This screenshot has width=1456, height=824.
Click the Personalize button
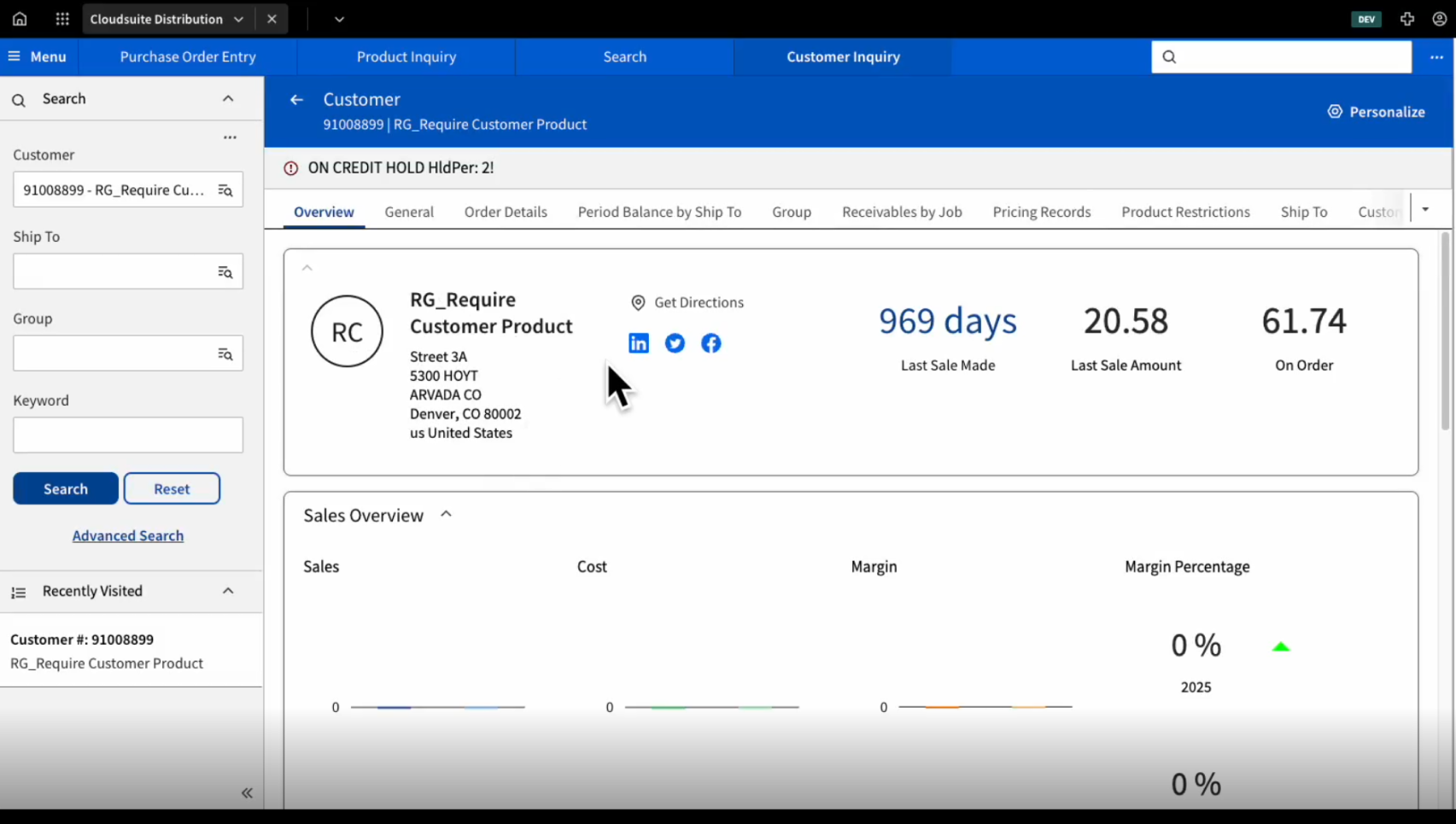tap(1376, 112)
